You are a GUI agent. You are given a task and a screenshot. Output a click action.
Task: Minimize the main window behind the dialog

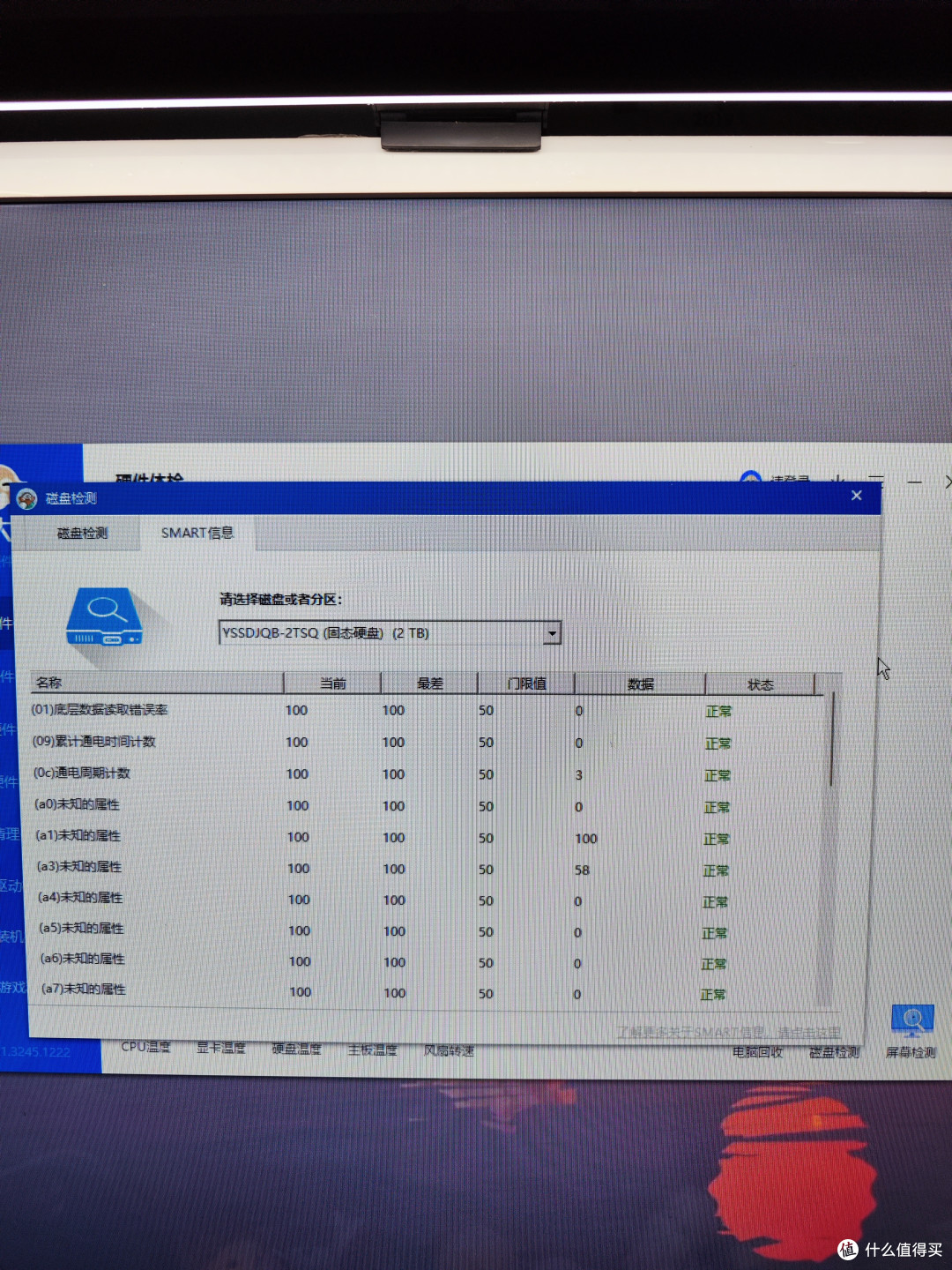click(914, 482)
